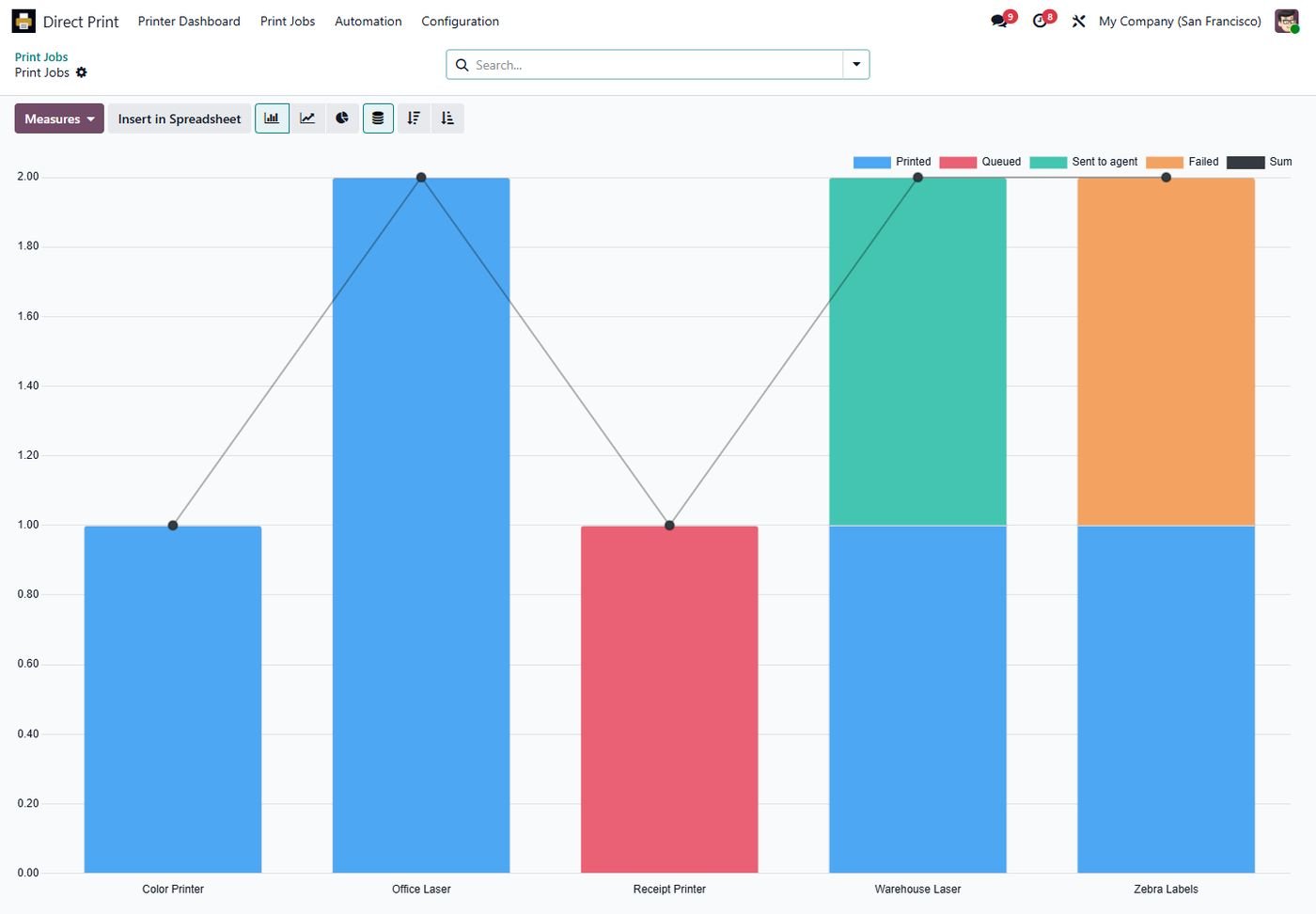The image size is (1316, 914).
Task: Click the Sum line point on Warehouse Laser
Action: [x=917, y=178]
